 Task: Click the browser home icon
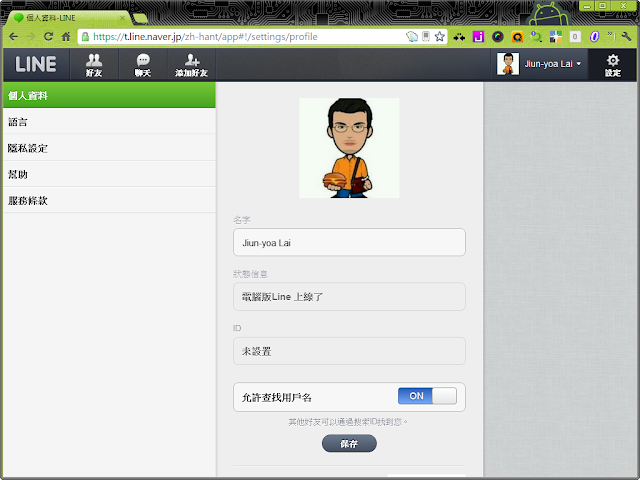coord(66,37)
